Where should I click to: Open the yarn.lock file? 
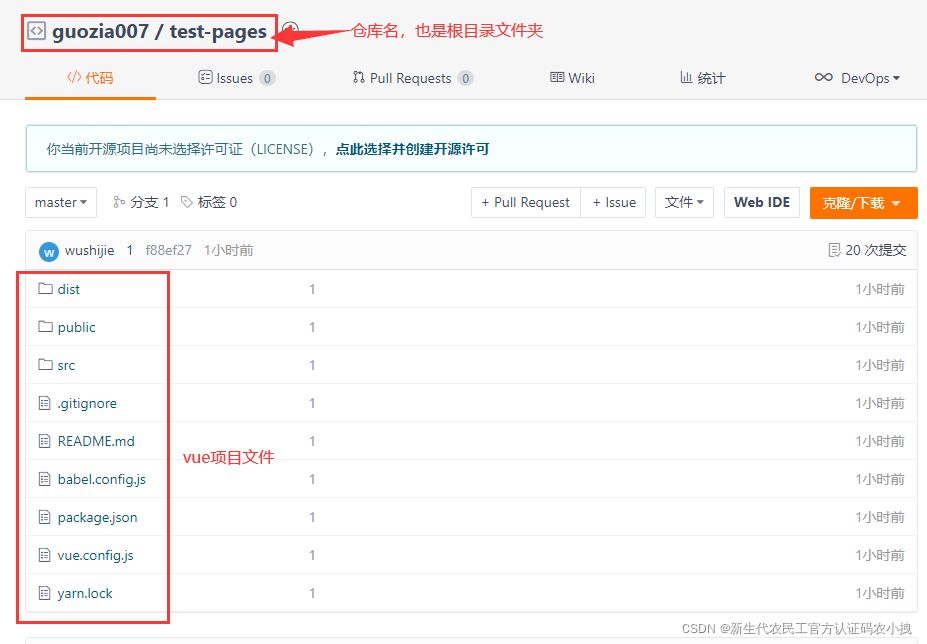pos(85,593)
